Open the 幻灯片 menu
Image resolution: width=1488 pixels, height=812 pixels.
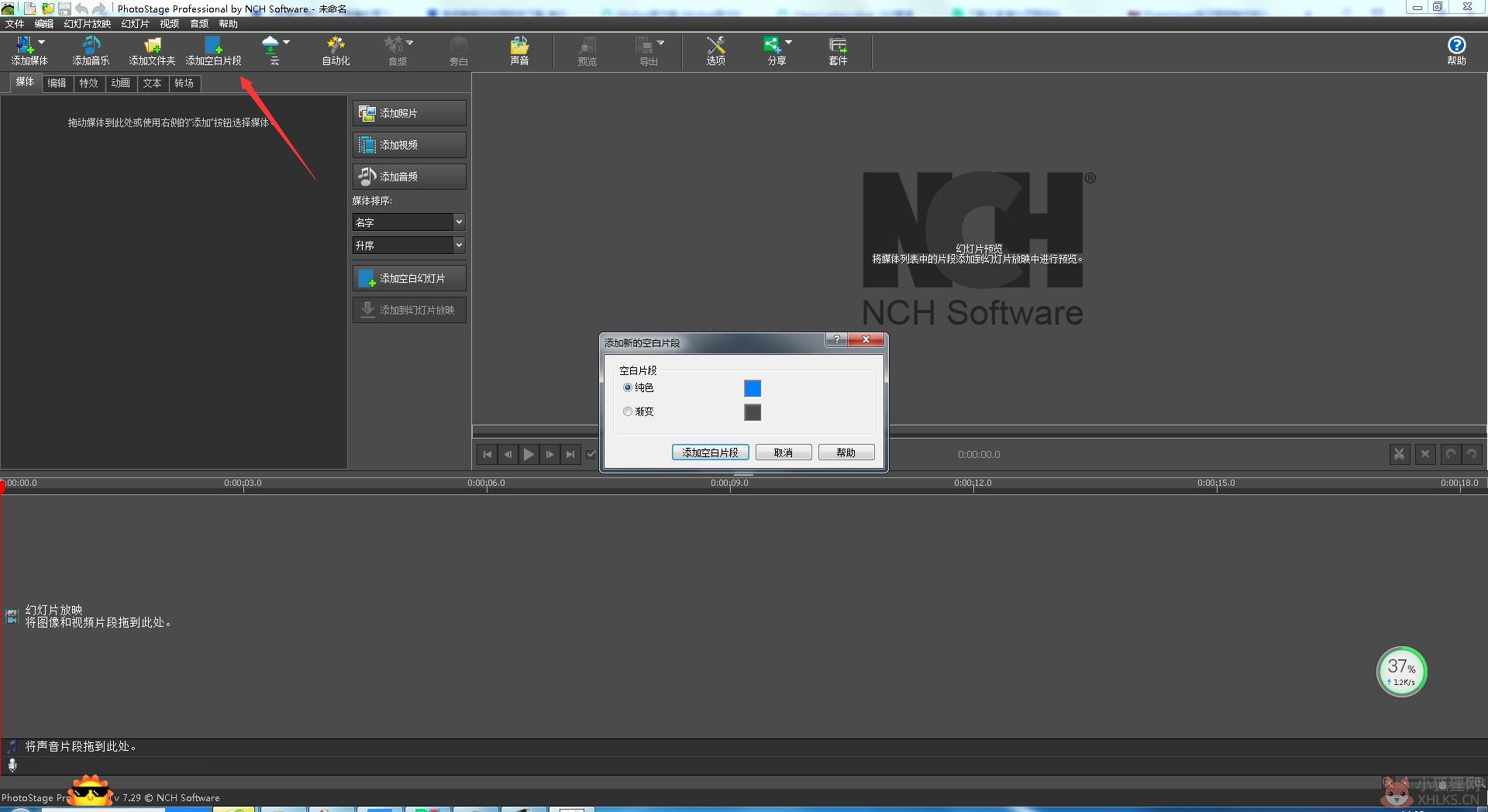tap(135, 24)
